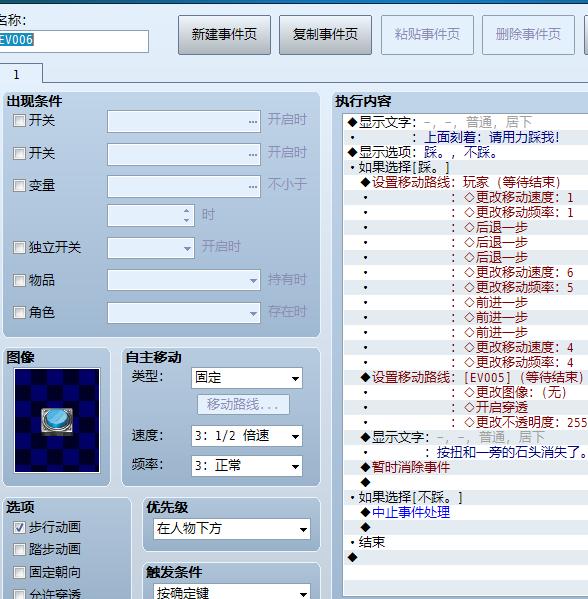Select the 更改移动速度：6 line

[x=465, y=272]
